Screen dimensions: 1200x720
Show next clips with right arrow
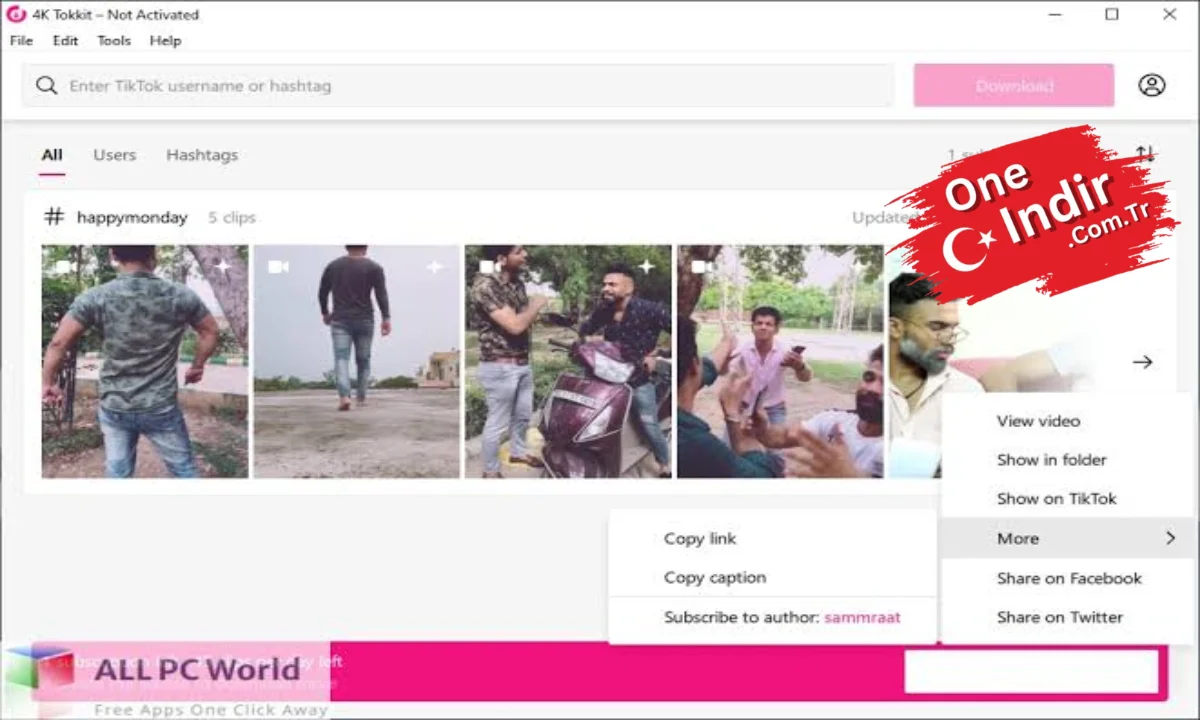tap(1142, 362)
